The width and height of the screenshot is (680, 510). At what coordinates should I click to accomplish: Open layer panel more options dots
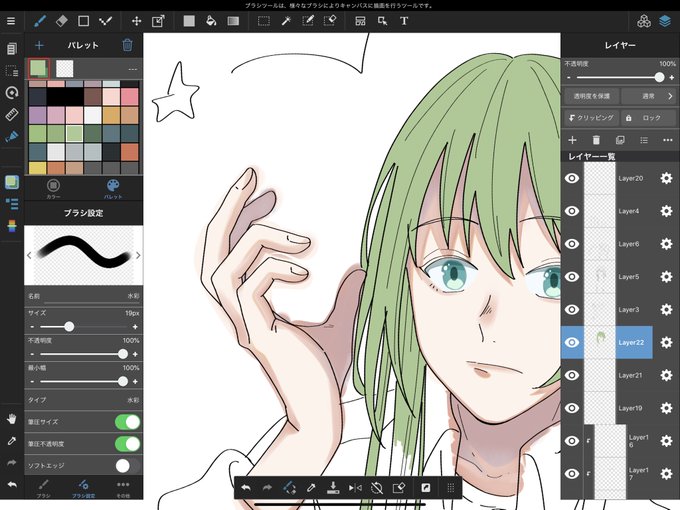668,140
